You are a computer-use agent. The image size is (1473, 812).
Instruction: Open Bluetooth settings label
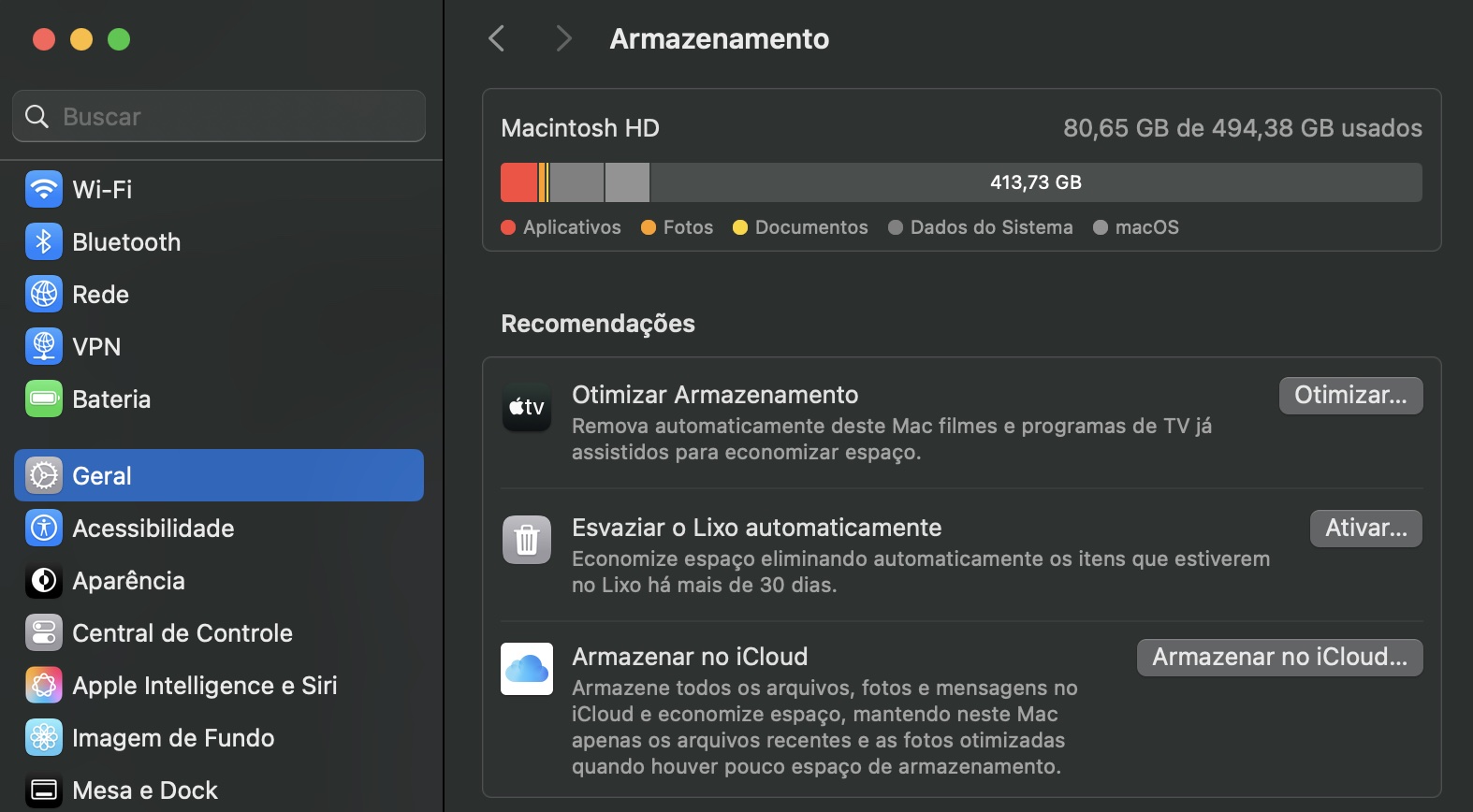[x=126, y=241]
